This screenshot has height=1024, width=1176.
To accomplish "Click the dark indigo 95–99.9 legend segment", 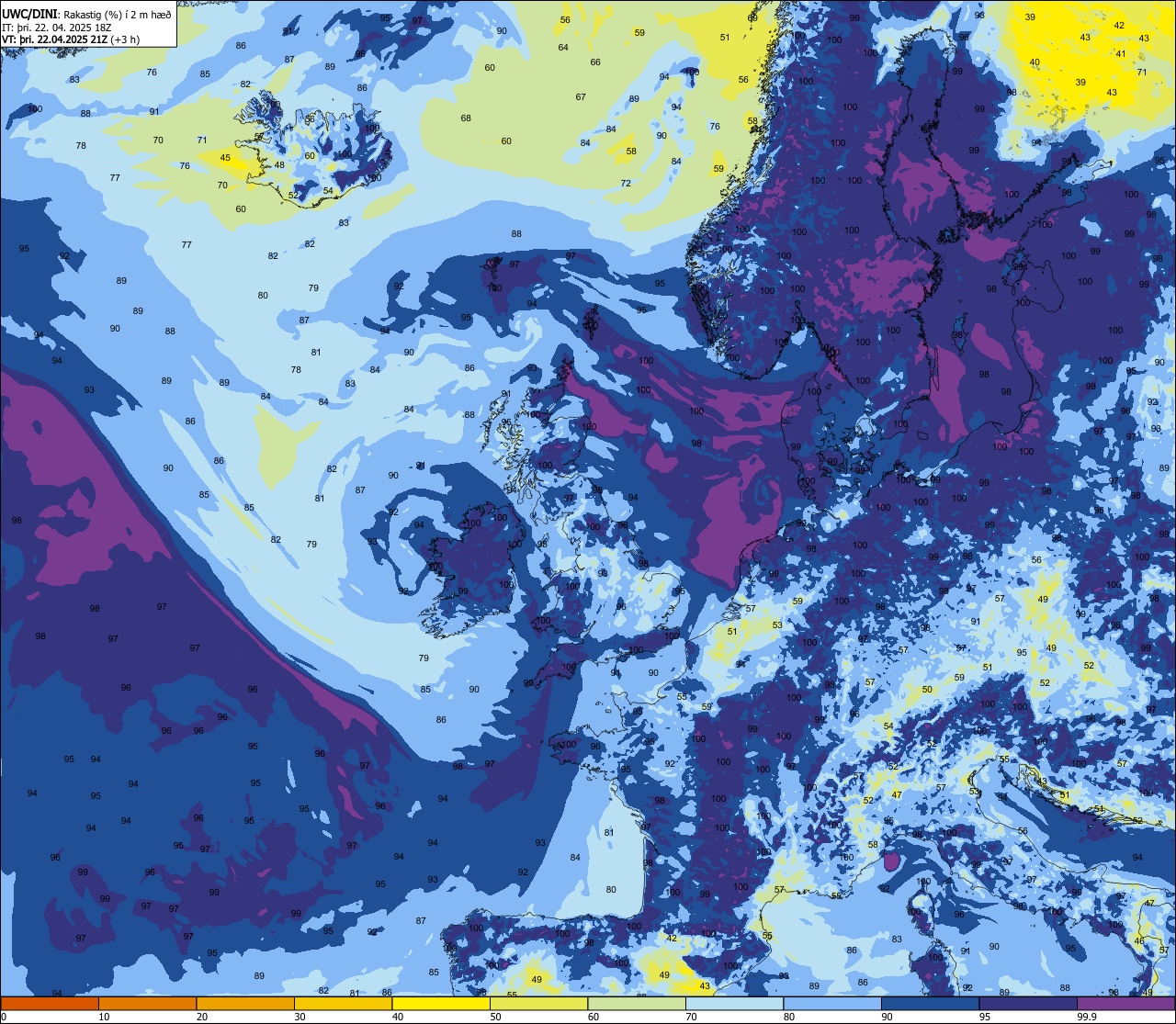I will [x=1028, y=1003].
